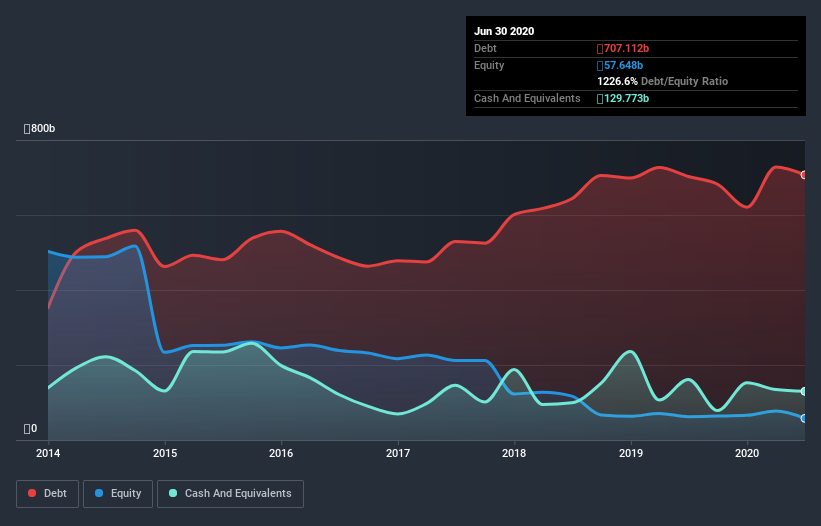This screenshot has width=821, height=526.
Task: Click the blue Equity endpoint marker
Action: (x=804, y=419)
